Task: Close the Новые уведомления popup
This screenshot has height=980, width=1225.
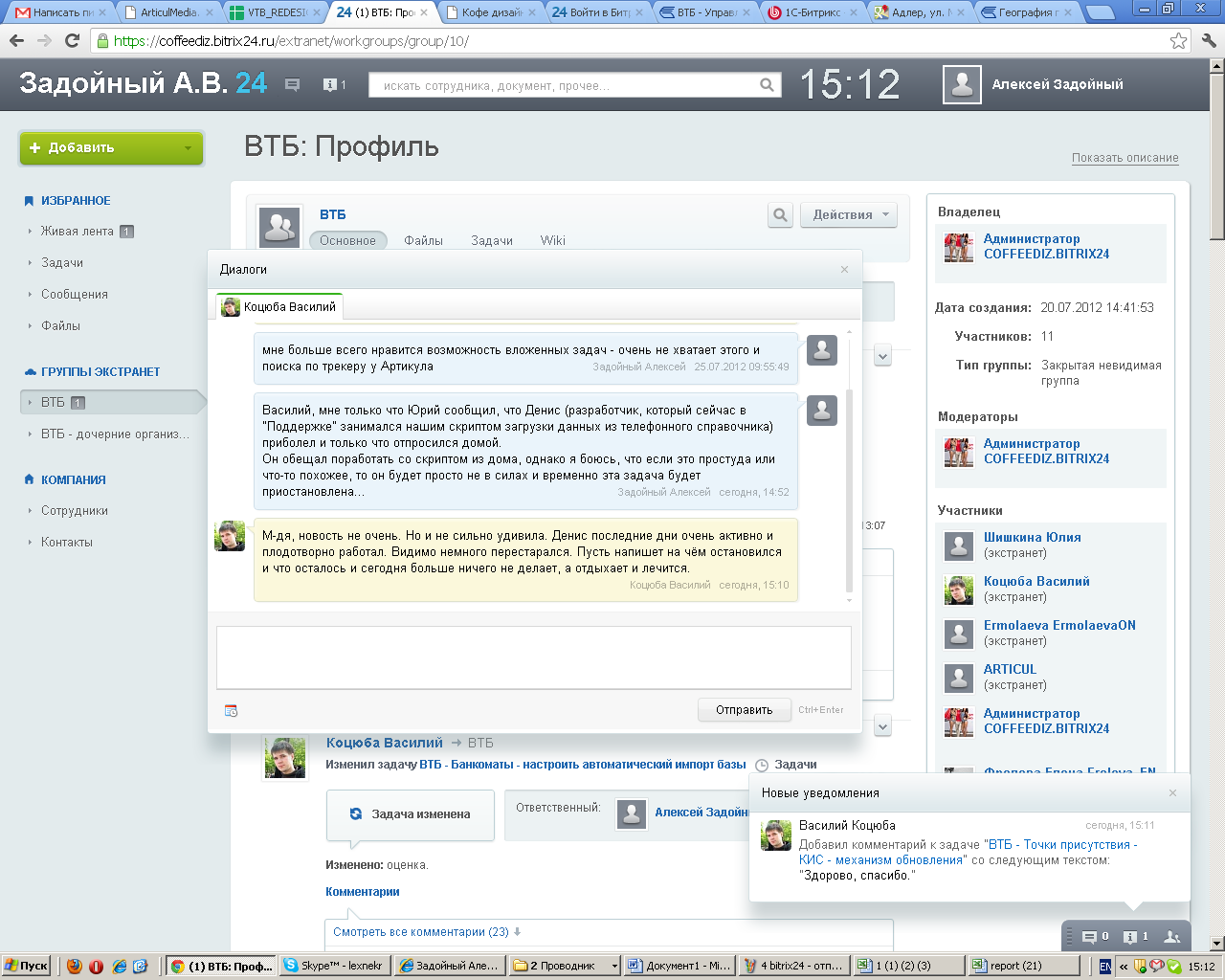Action: 1172,793
